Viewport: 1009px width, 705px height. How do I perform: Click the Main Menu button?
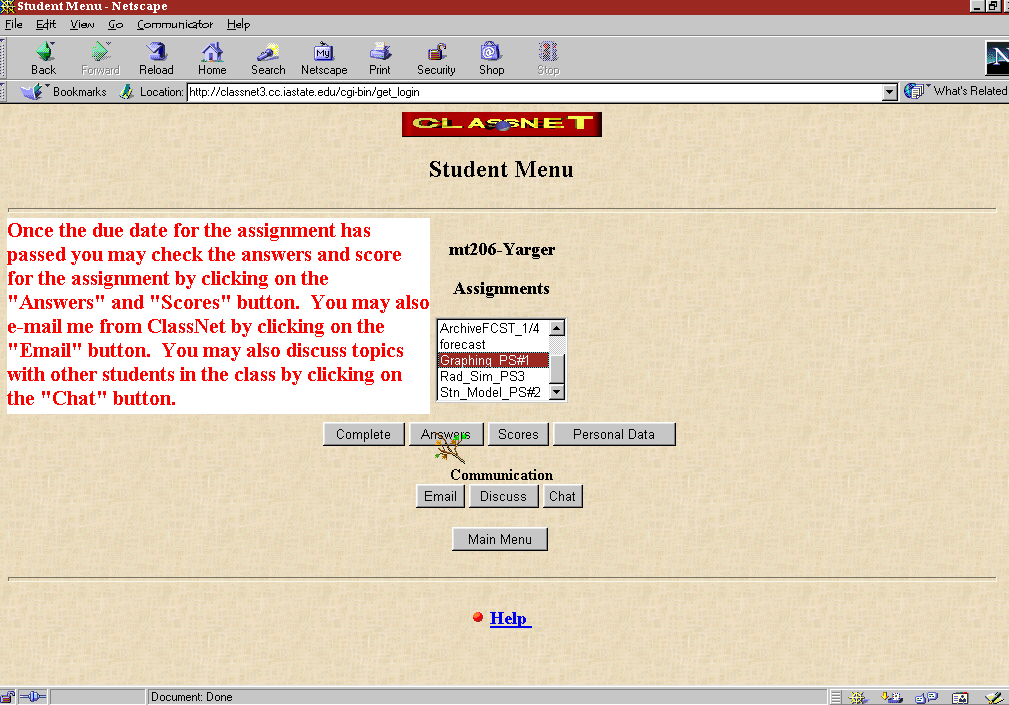[x=500, y=539]
